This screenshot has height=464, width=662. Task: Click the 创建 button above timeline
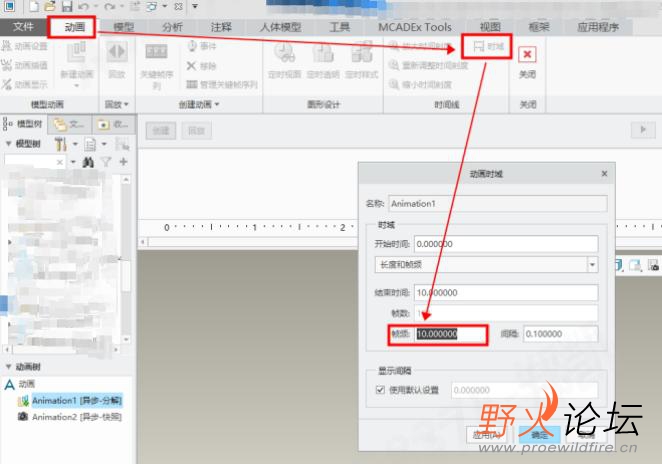(160, 130)
